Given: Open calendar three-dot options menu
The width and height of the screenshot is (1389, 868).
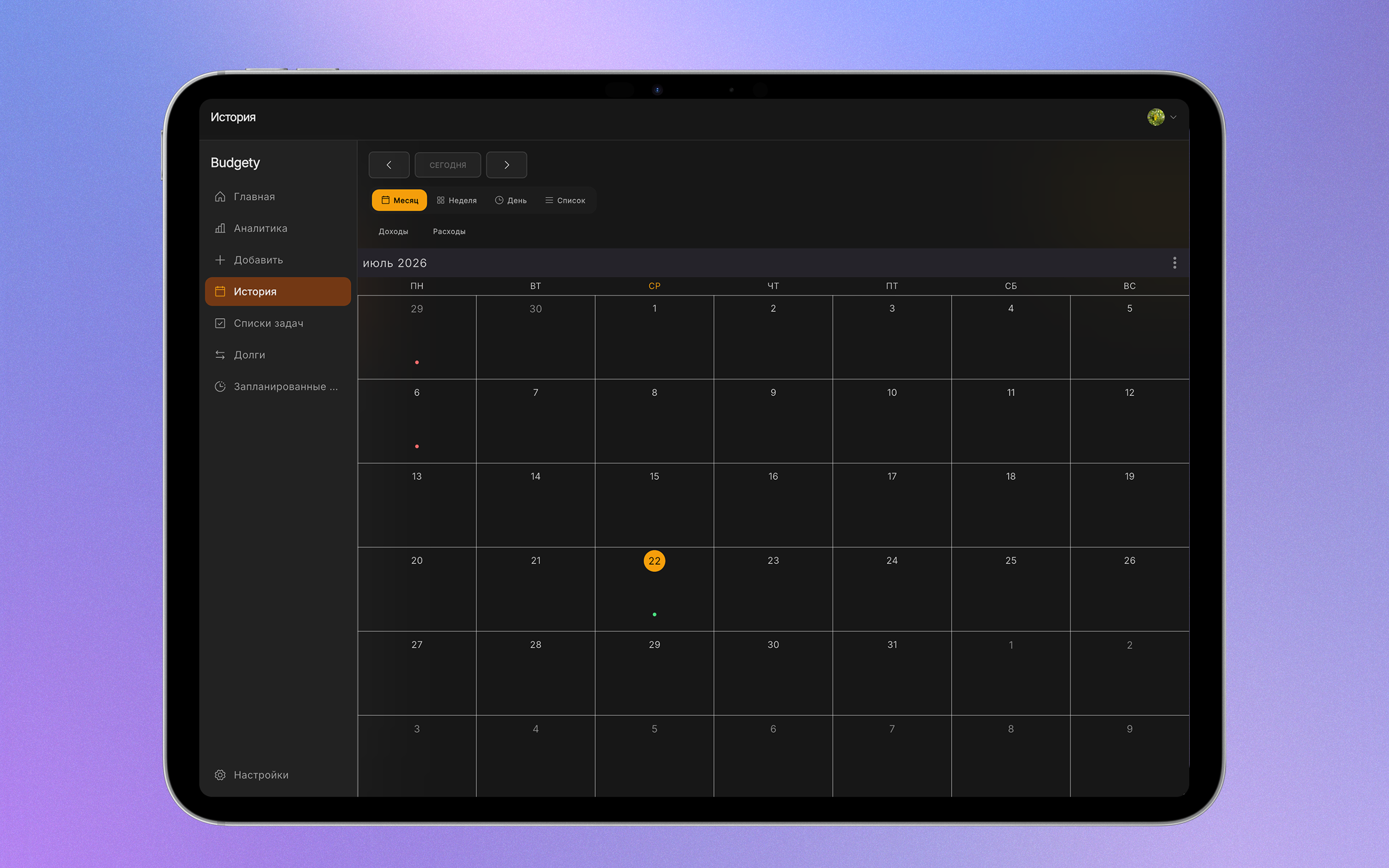Looking at the screenshot, I should (x=1174, y=262).
